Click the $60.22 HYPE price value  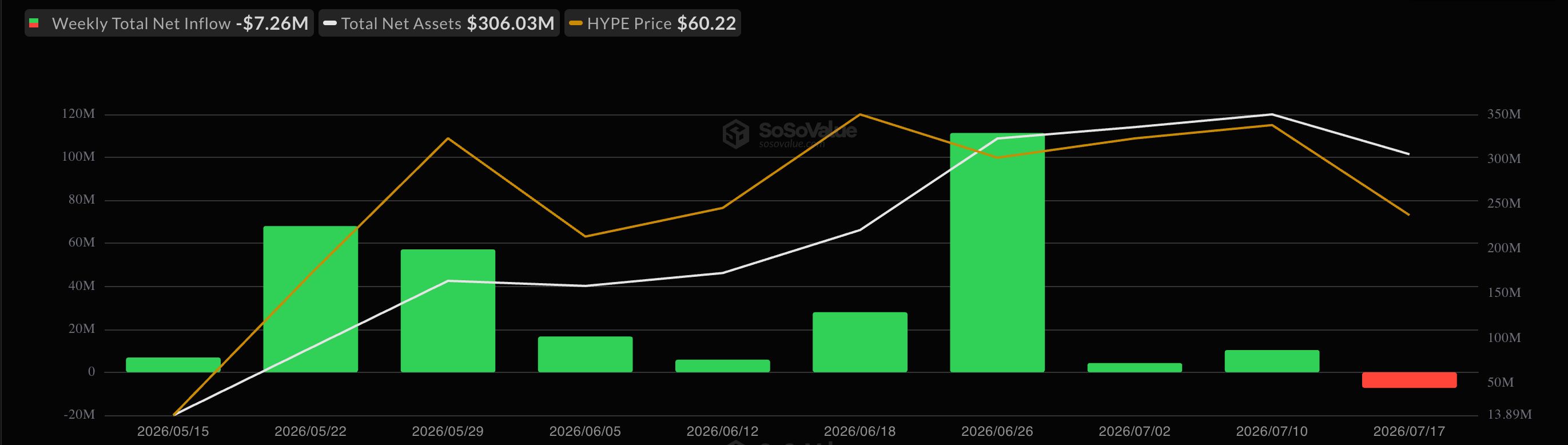707,23
